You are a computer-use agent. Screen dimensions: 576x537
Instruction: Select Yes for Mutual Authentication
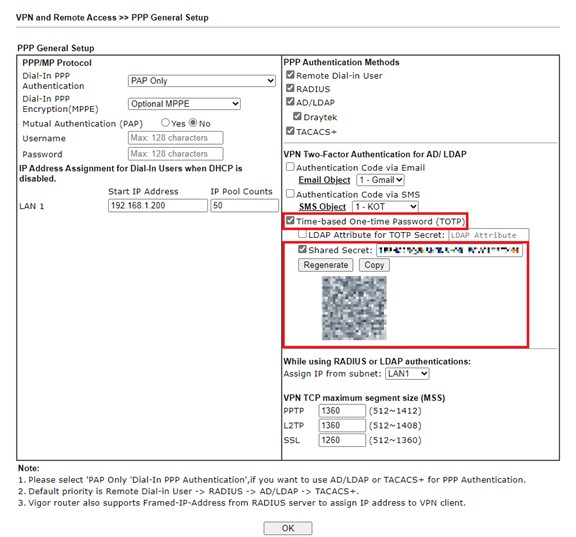[x=165, y=123]
